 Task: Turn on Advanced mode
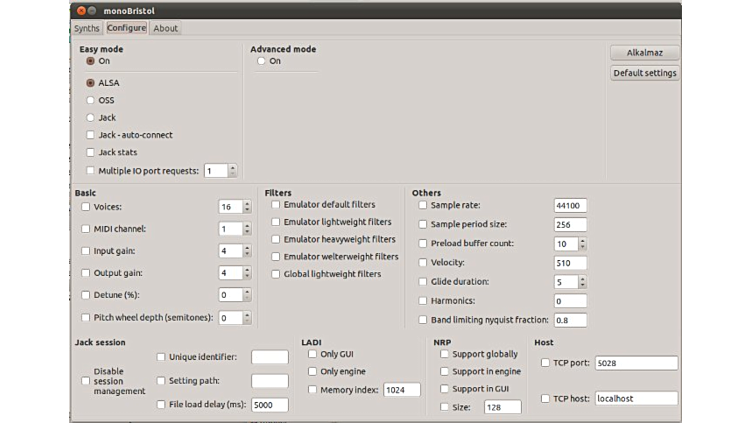pos(262,61)
